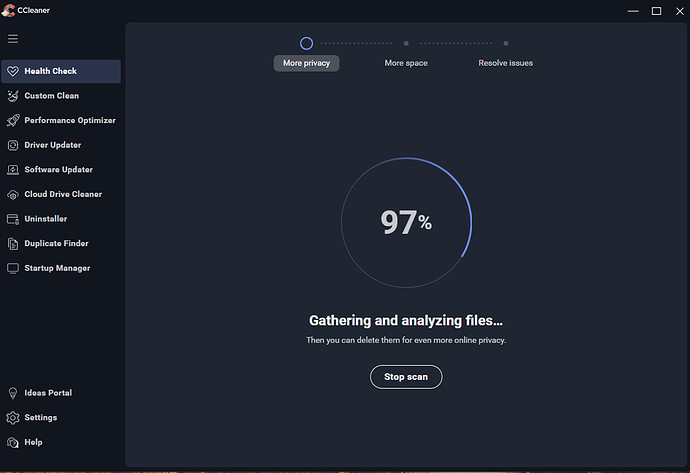
Task: Click the Startup Manager monitor icon
Action: click(13, 268)
